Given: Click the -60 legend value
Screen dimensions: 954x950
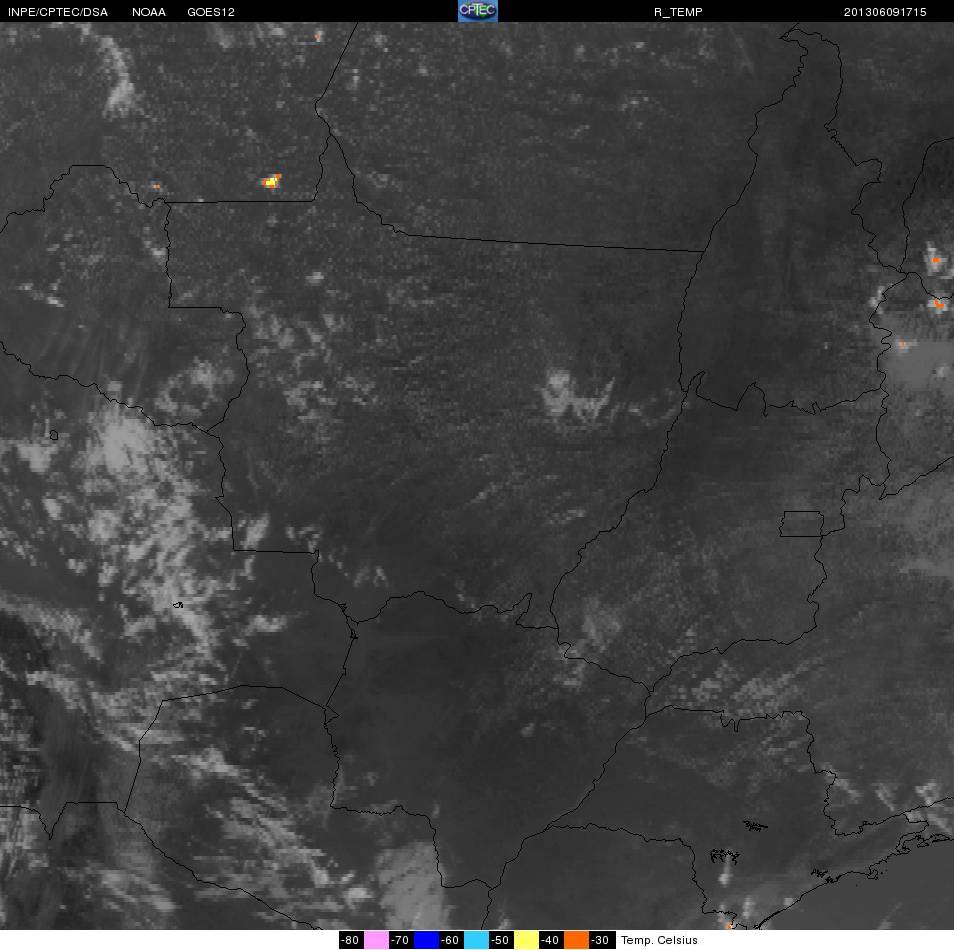Looking at the screenshot, I should [x=451, y=940].
